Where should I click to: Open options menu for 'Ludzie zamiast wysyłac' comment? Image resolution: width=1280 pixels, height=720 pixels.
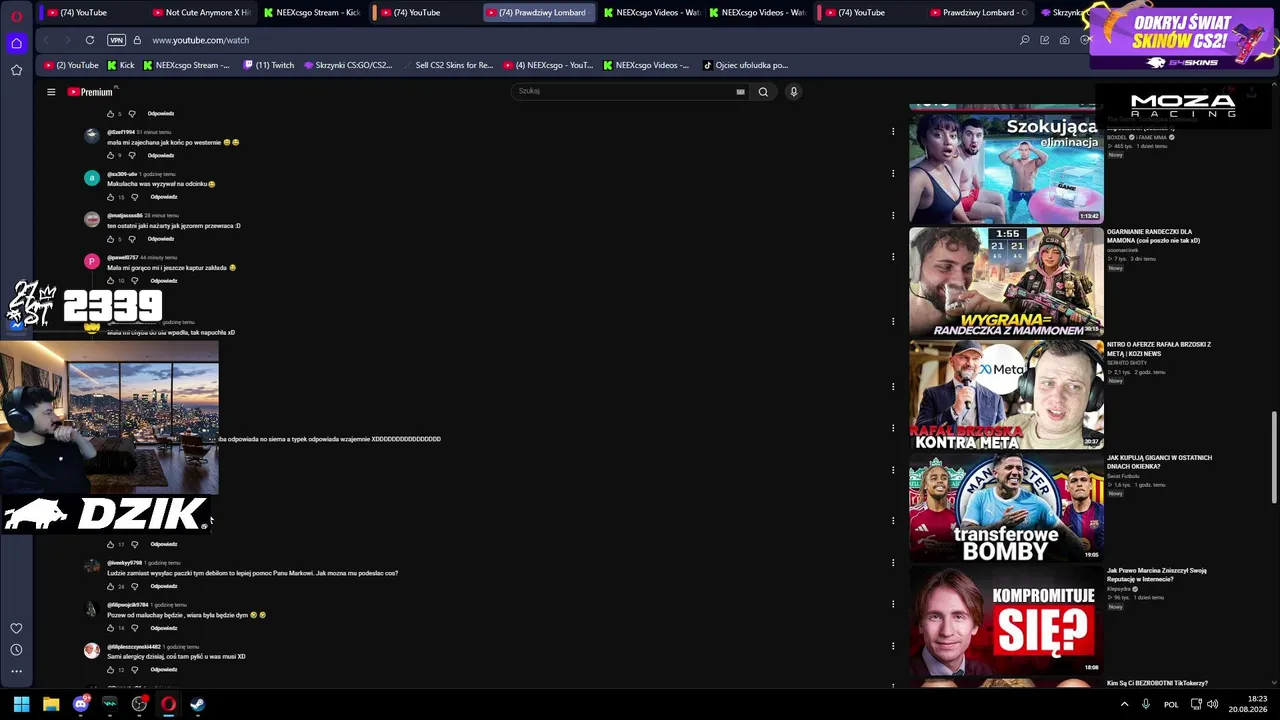click(893, 562)
